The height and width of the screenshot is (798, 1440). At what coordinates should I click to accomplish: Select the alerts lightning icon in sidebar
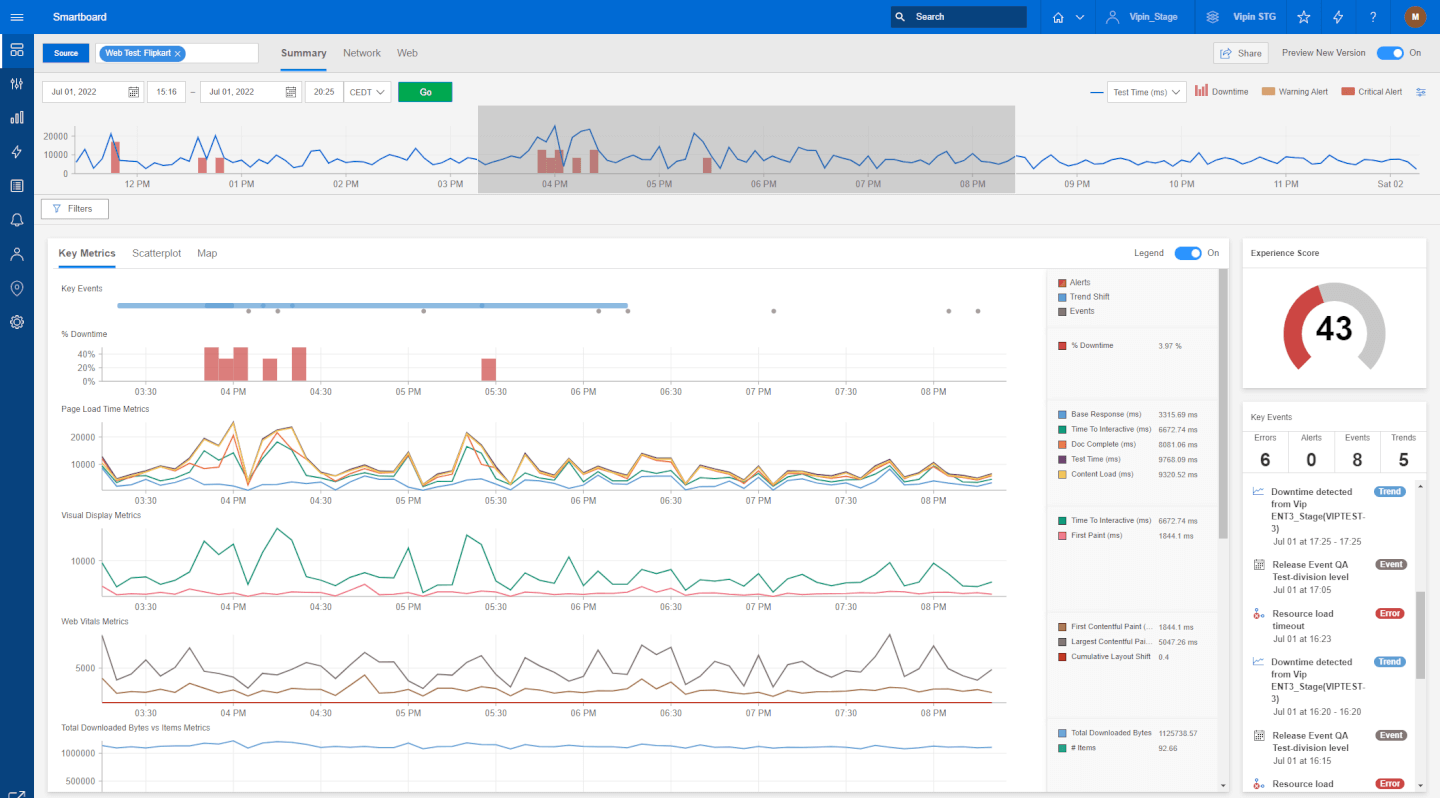click(x=16, y=151)
